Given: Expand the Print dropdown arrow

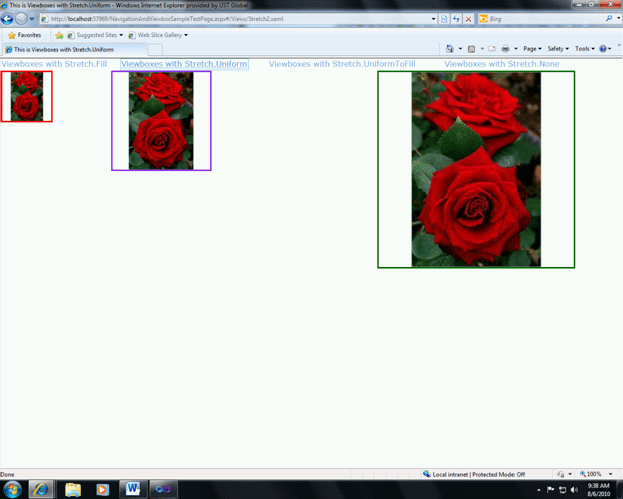Looking at the screenshot, I should point(516,49).
